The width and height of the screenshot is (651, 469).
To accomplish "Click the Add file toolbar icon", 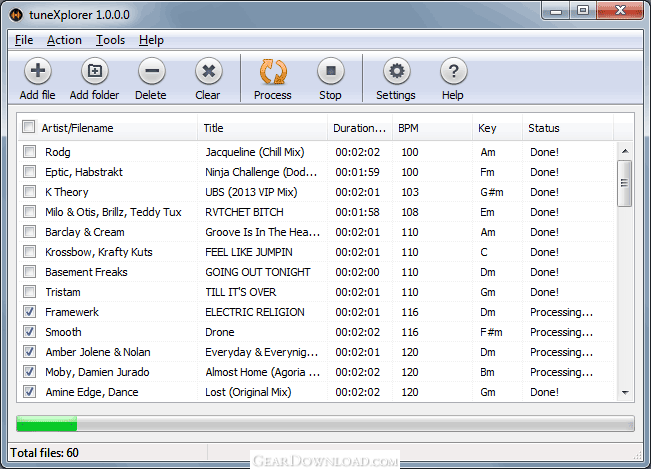I will [38, 72].
